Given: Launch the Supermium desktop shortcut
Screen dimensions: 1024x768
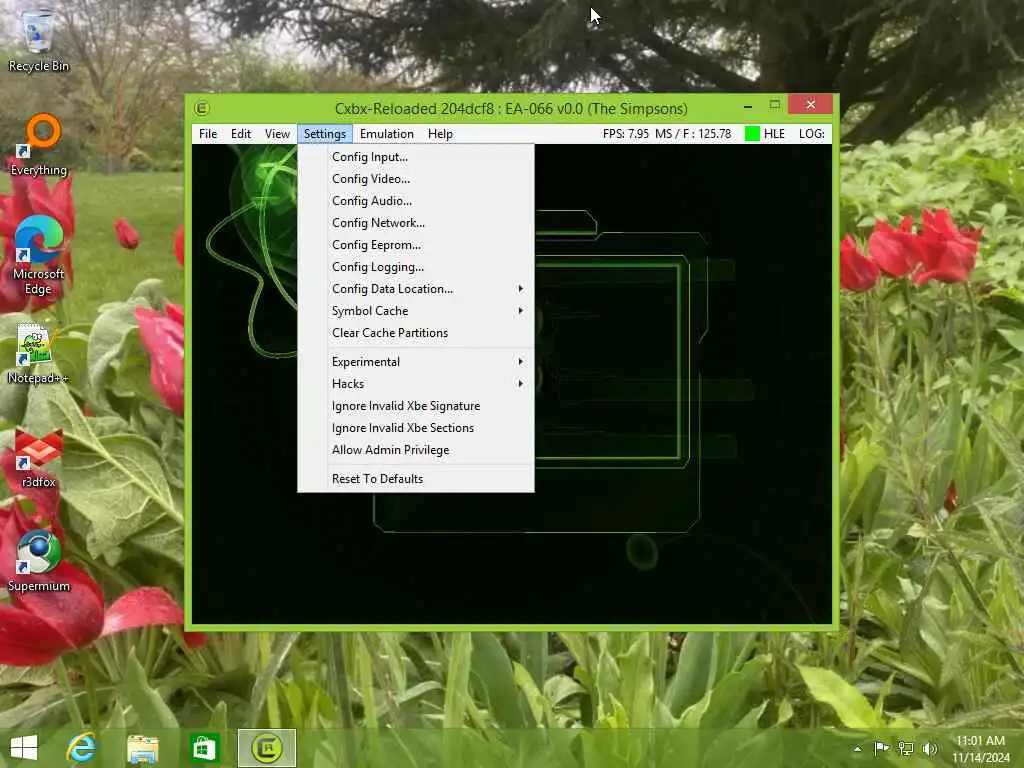Looking at the screenshot, I should (x=39, y=562).
